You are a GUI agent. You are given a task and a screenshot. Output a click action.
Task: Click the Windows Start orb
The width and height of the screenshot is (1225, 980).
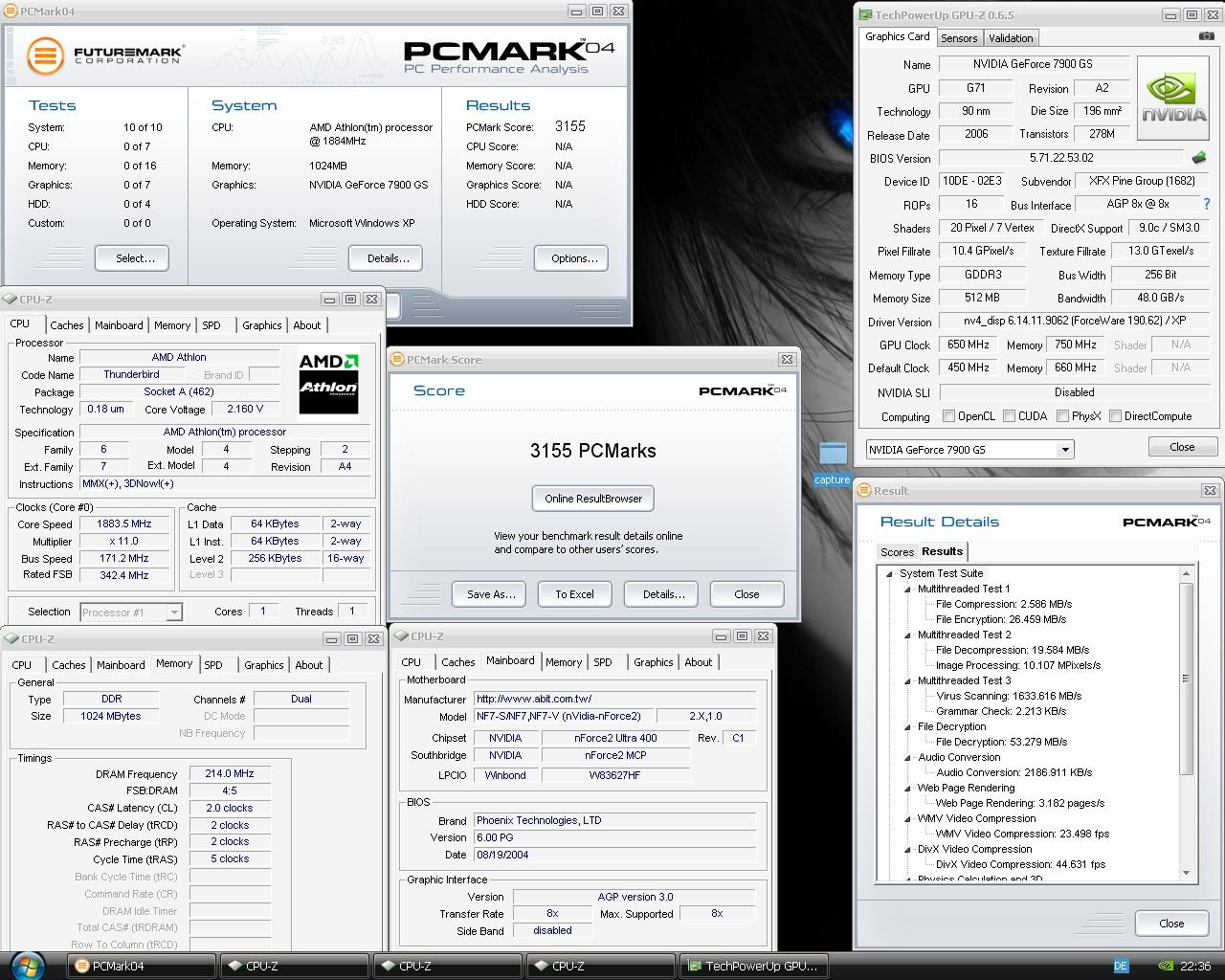[x=27, y=965]
